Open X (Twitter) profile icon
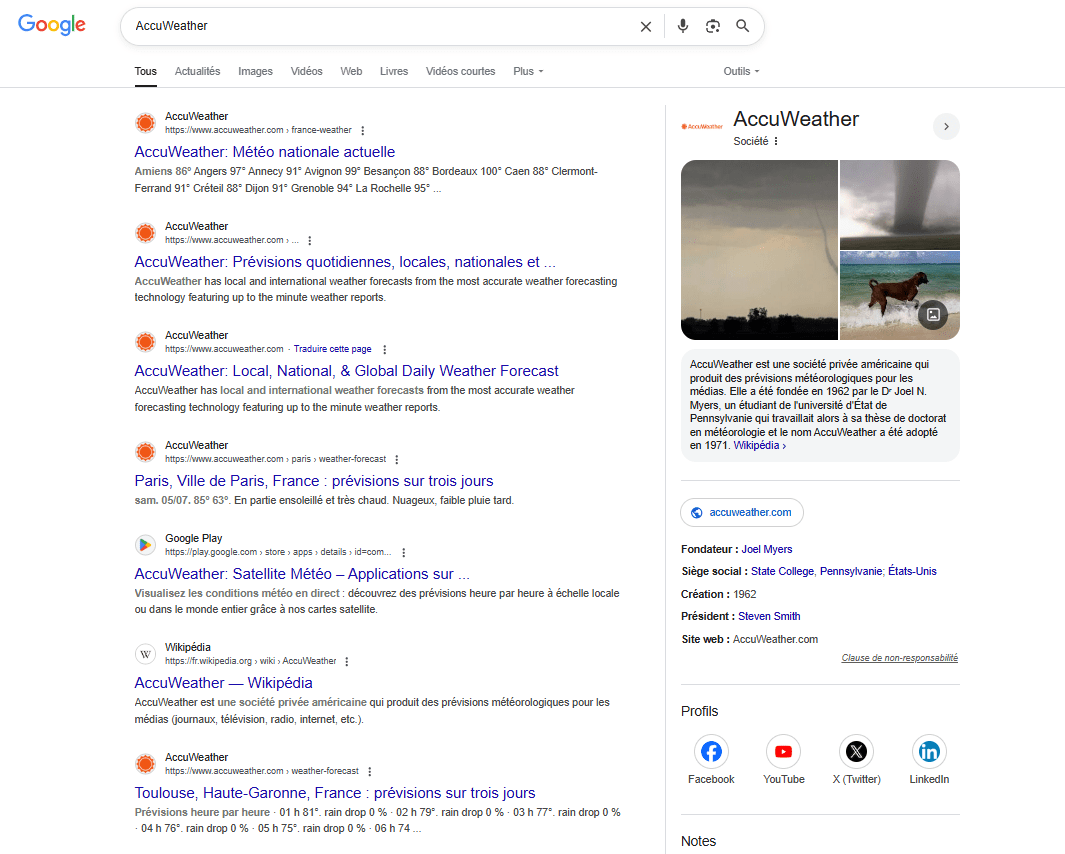Screen dimensions: 1065x854 click(856, 751)
